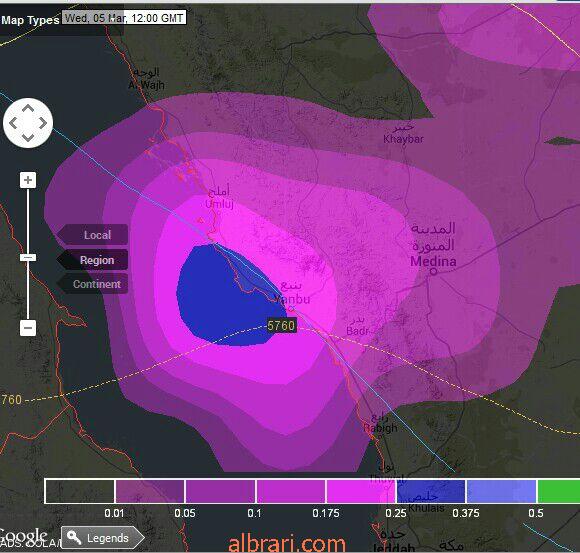This screenshot has width=580, height=553.
Task: Pan the map down with the bottom arrow
Action: 28,137
